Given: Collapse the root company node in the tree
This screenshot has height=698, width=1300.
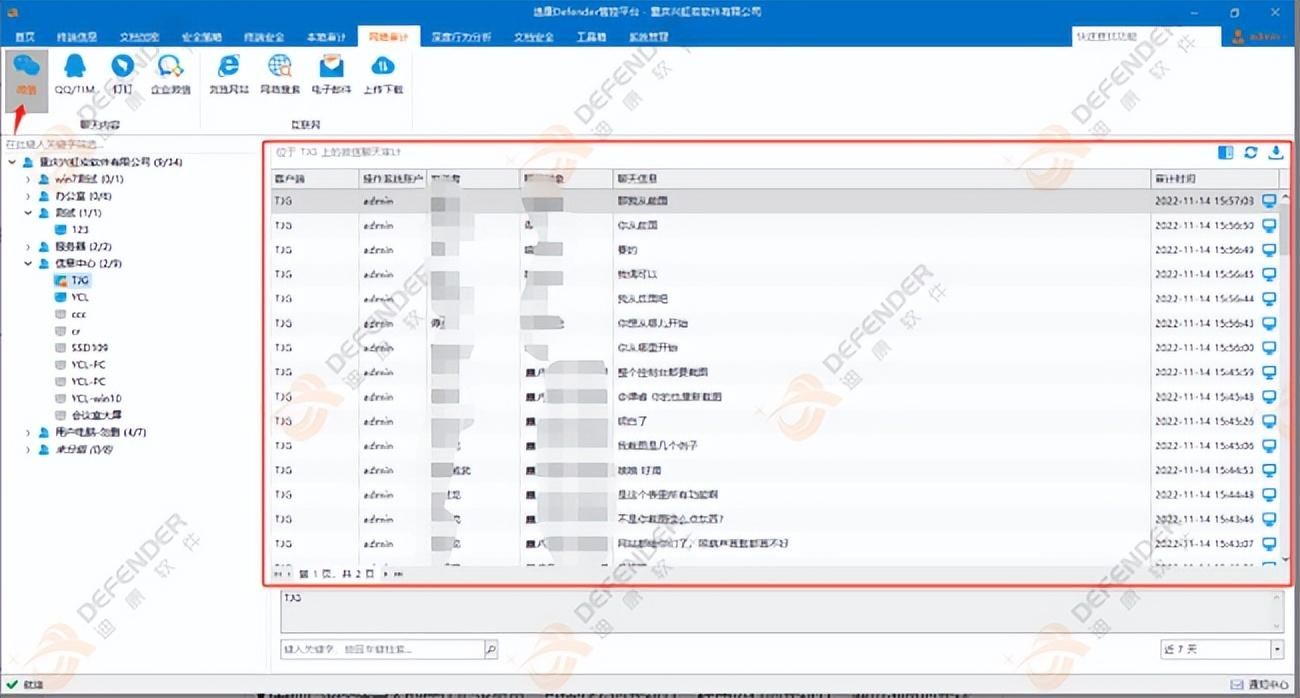Looking at the screenshot, I should (12, 162).
